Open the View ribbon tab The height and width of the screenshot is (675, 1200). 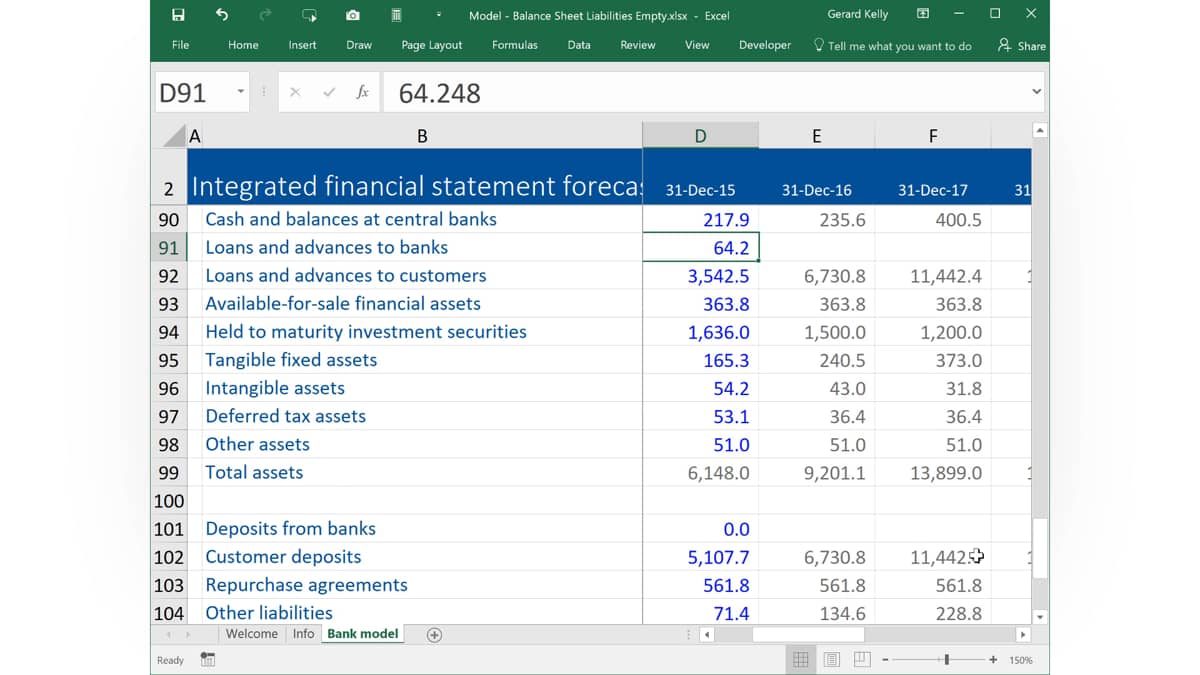coord(697,45)
